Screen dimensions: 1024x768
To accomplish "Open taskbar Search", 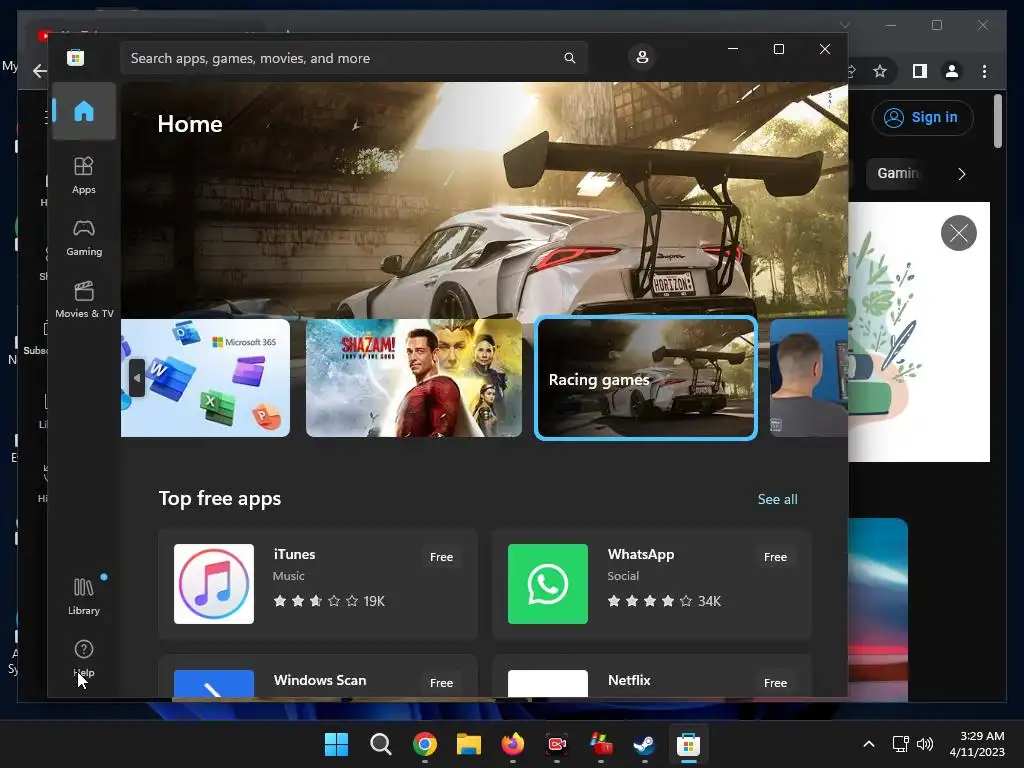I will click(381, 744).
